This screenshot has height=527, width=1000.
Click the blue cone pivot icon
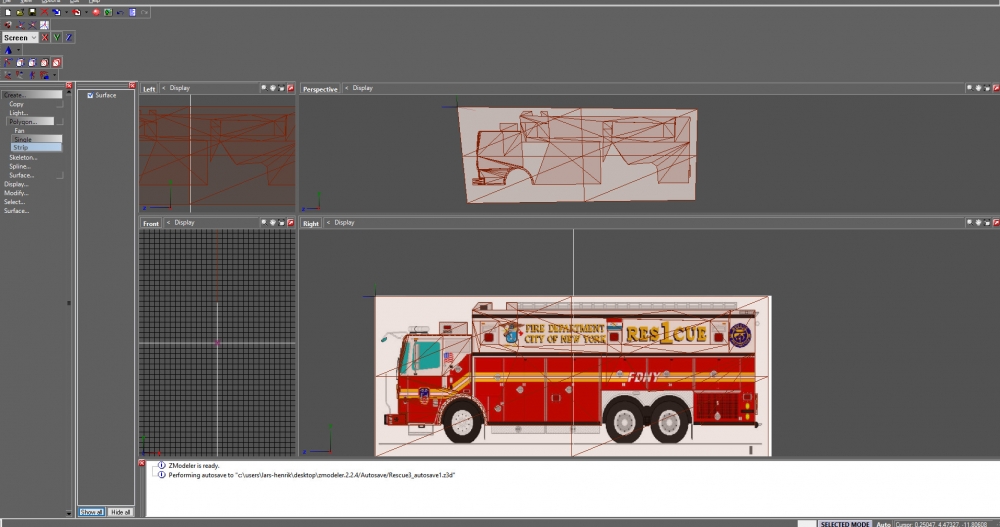point(8,50)
